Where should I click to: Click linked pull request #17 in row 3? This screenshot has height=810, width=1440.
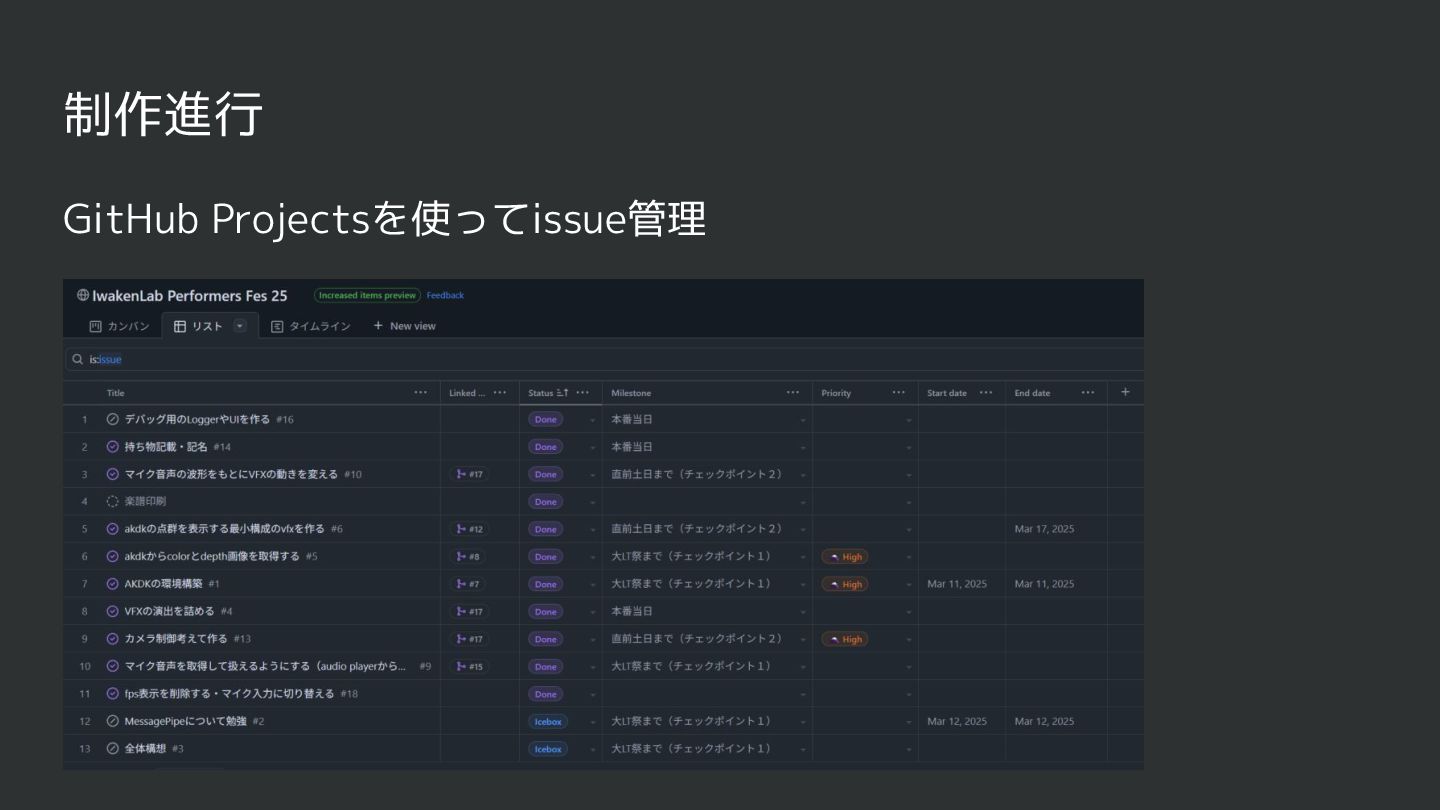coord(469,474)
